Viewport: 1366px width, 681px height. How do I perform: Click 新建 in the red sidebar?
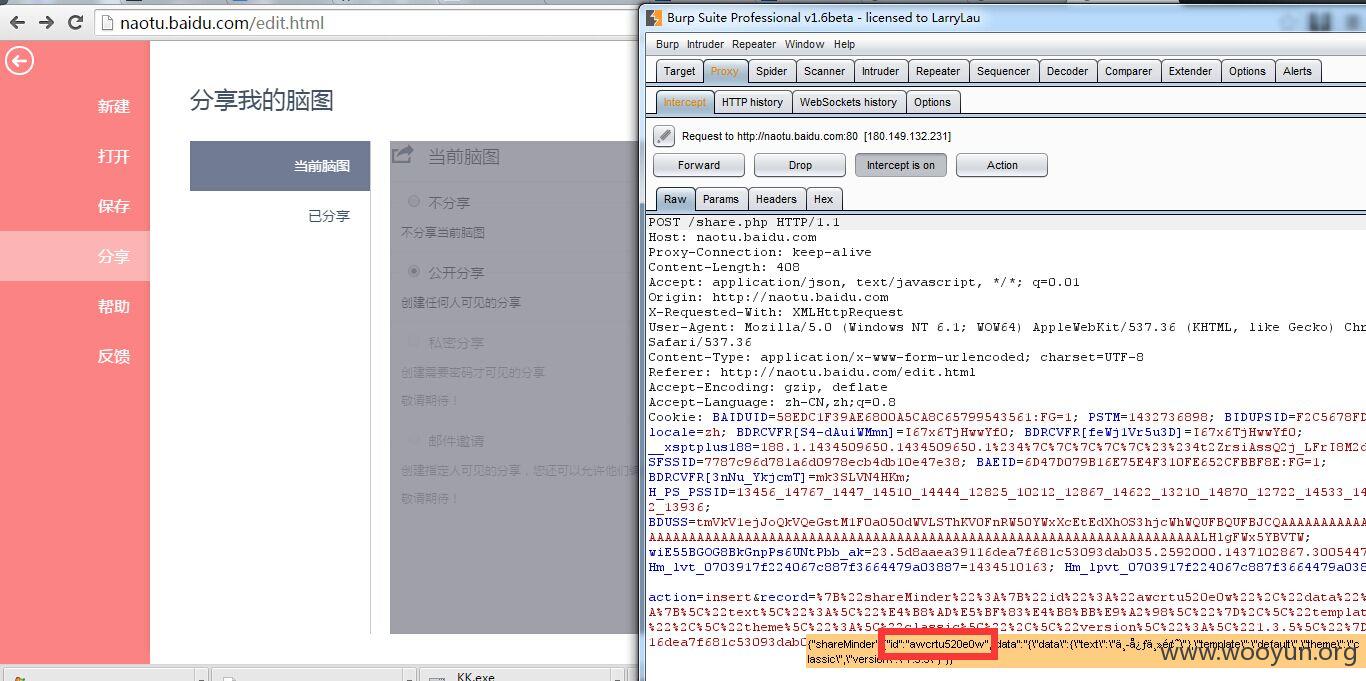click(113, 106)
